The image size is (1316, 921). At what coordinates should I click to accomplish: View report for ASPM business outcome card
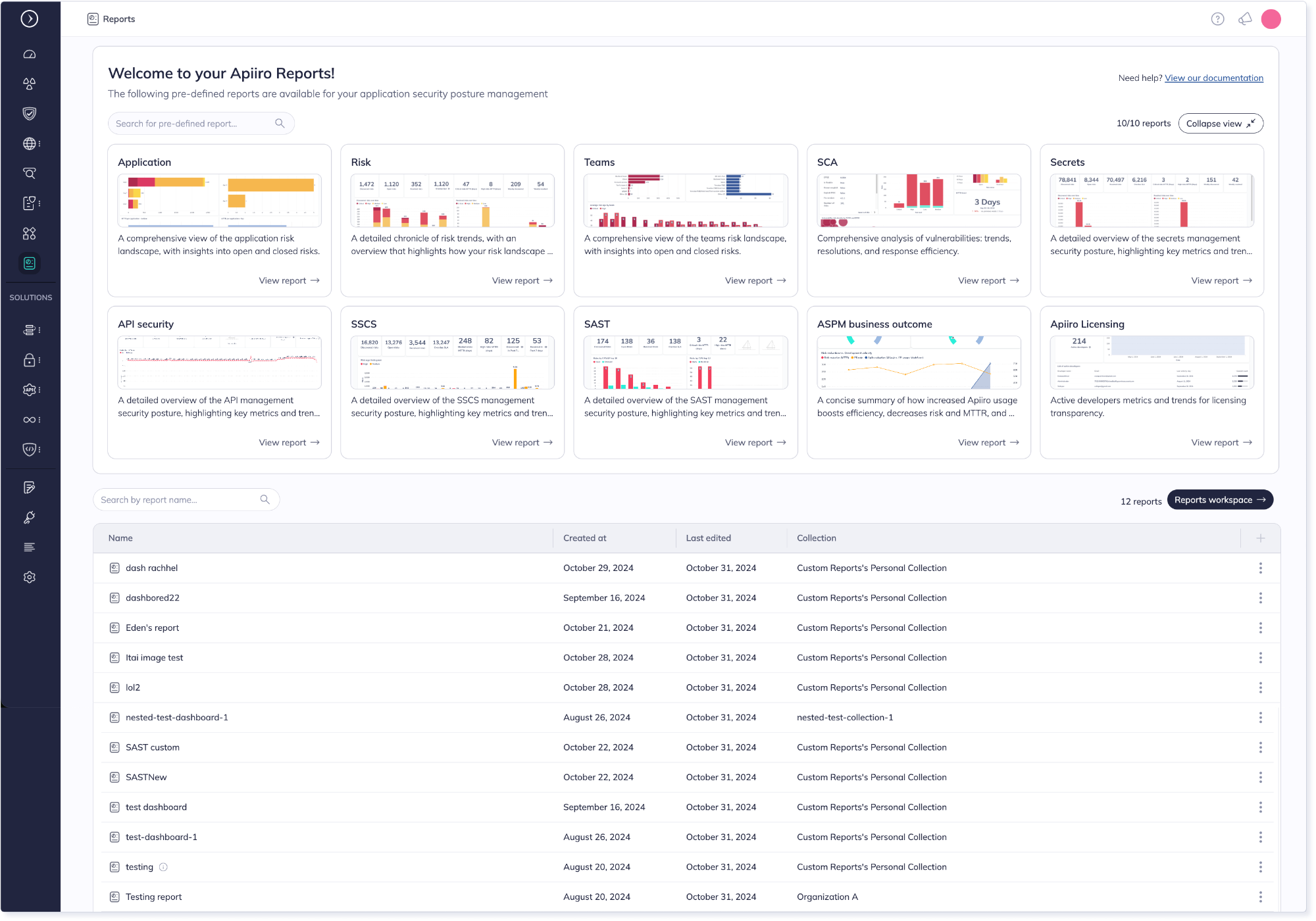pyautogui.click(x=988, y=442)
